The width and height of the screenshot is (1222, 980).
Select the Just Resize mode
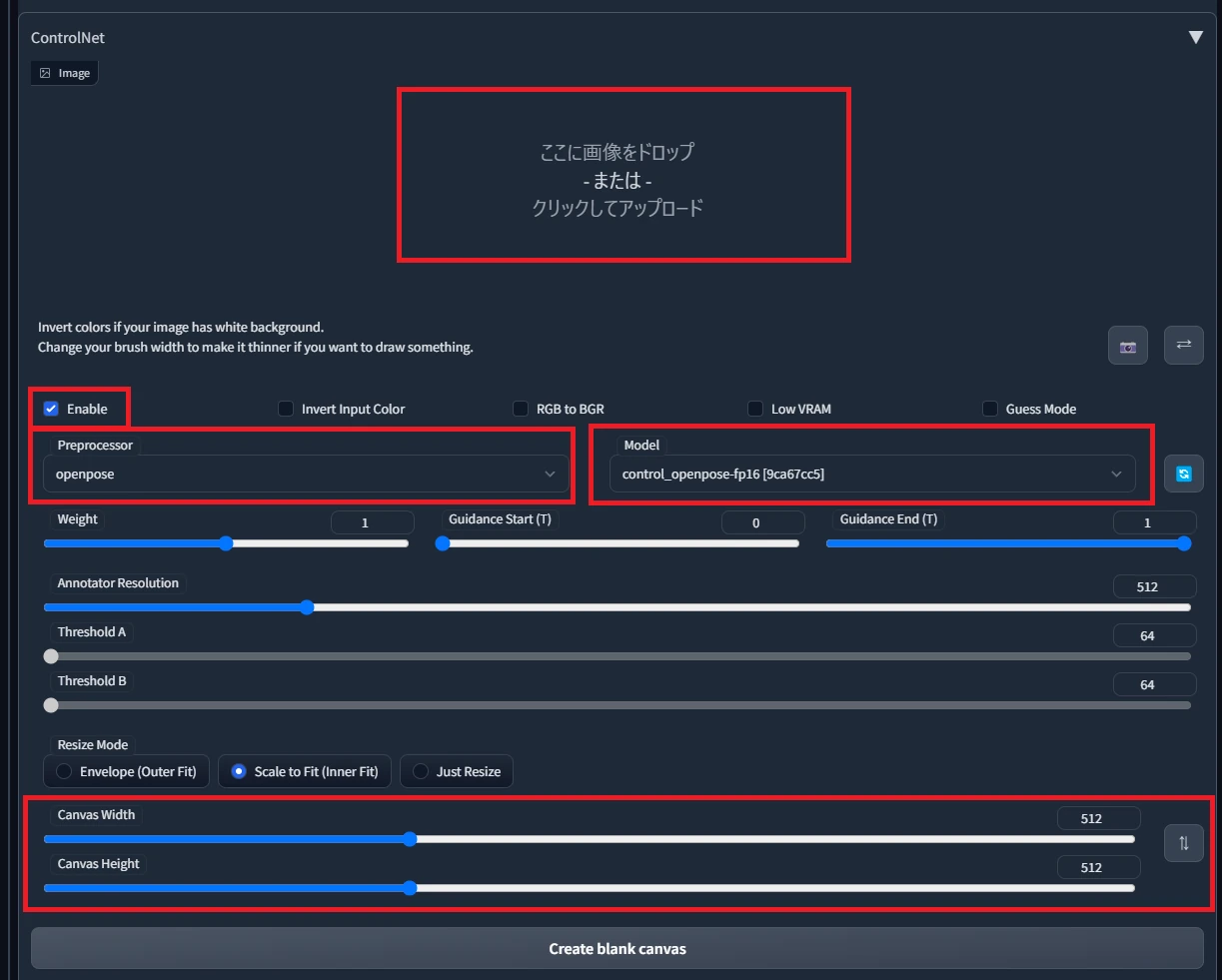coord(421,770)
